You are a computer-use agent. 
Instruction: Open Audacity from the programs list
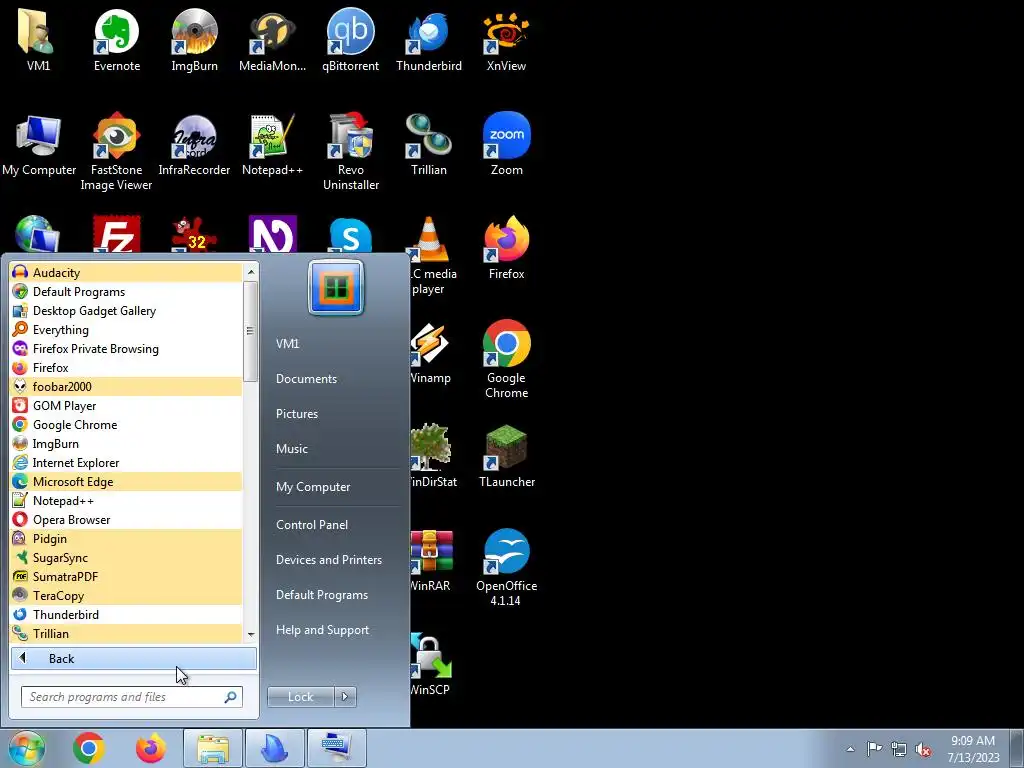pyautogui.click(x=126, y=273)
